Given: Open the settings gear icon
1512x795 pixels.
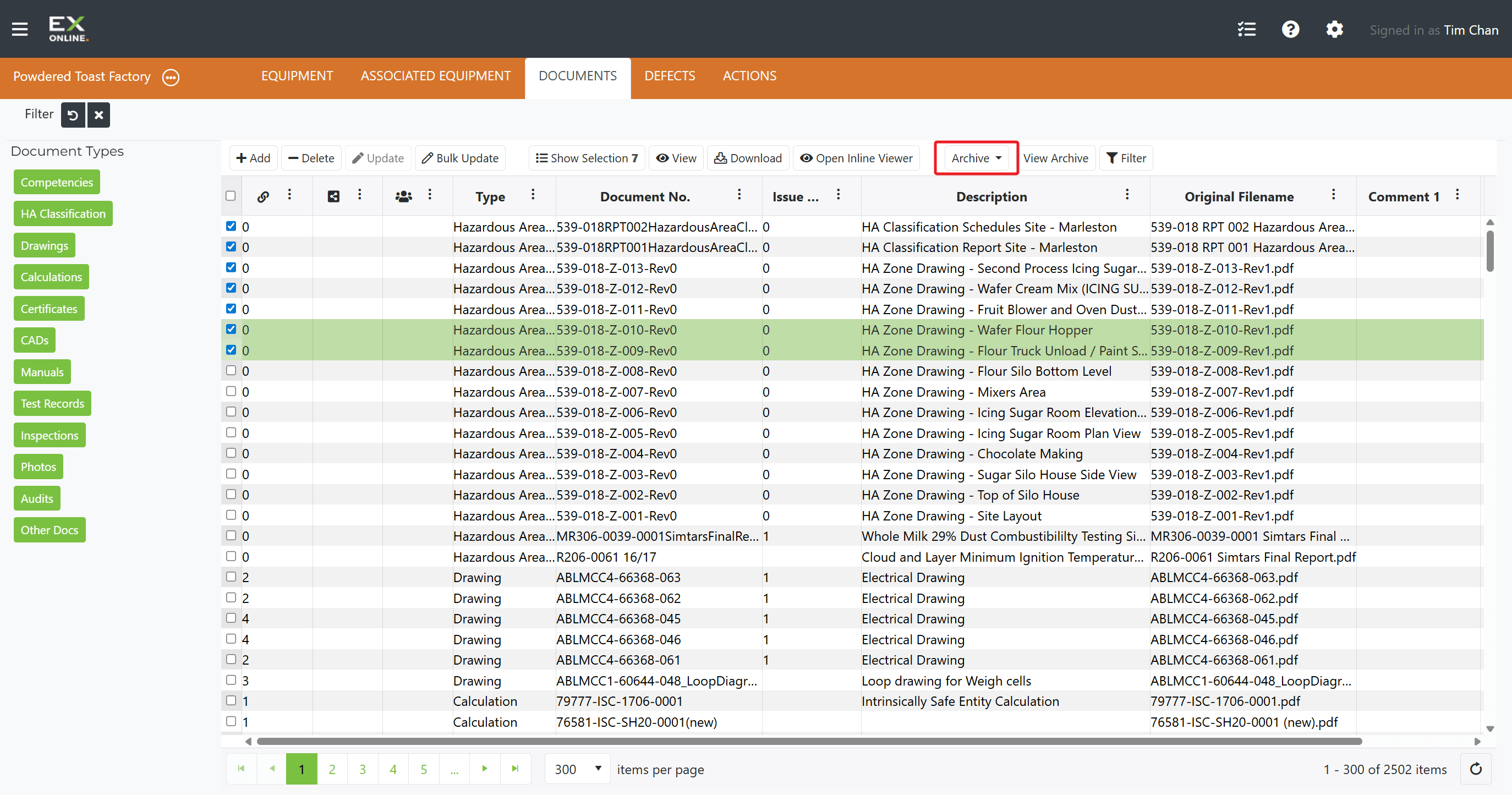Looking at the screenshot, I should coord(1334,29).
